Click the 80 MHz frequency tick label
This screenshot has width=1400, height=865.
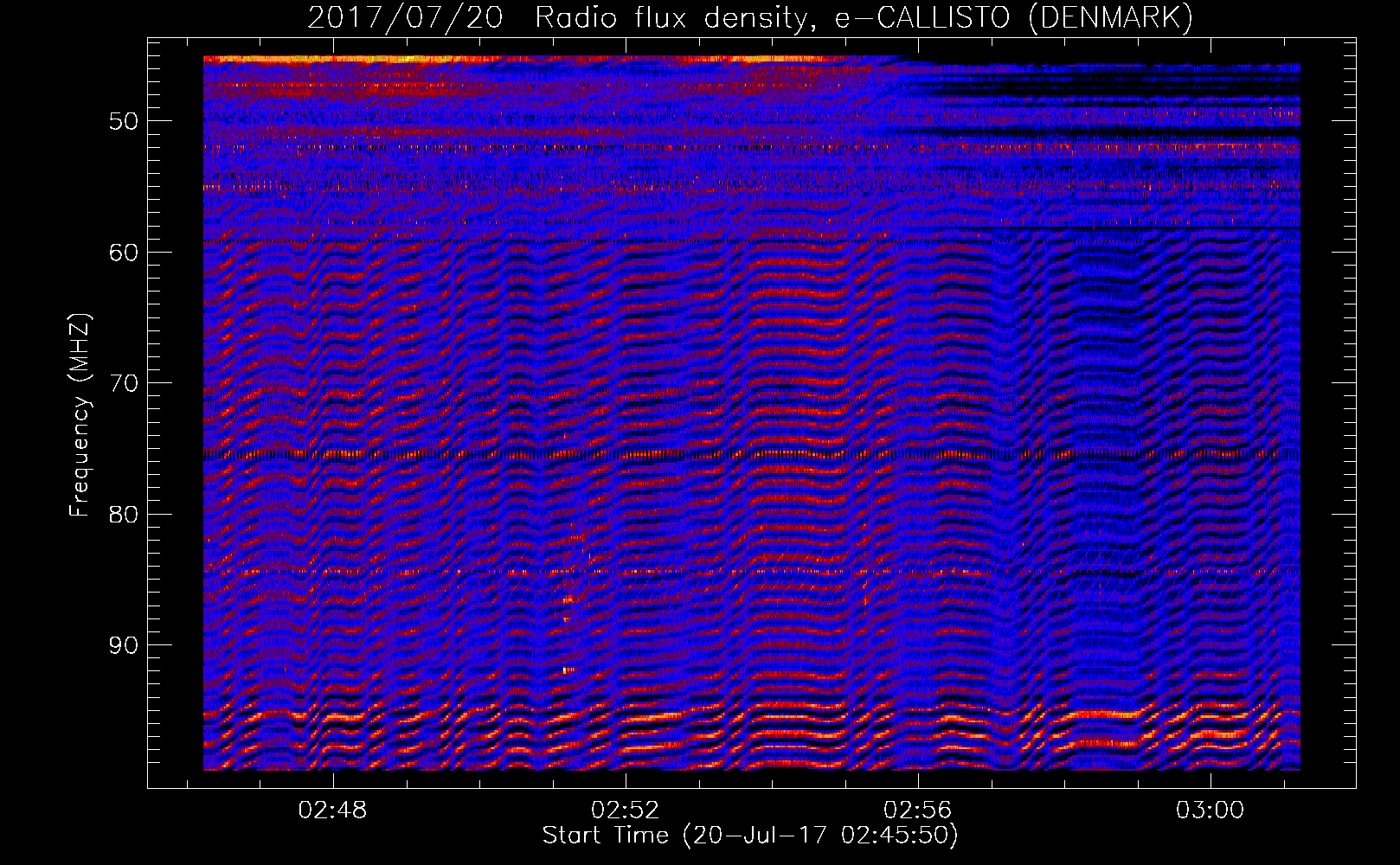click(x=124, y=515)
